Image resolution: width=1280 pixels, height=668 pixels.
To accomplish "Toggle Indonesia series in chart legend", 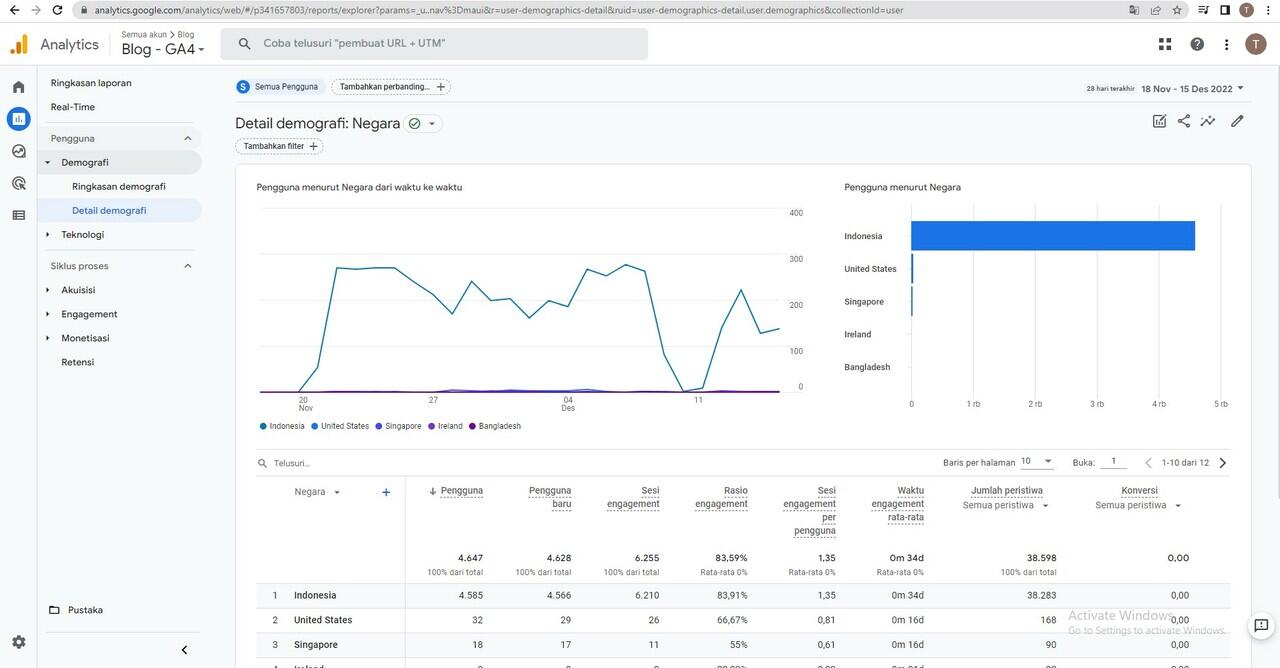I will click(282, 426).
